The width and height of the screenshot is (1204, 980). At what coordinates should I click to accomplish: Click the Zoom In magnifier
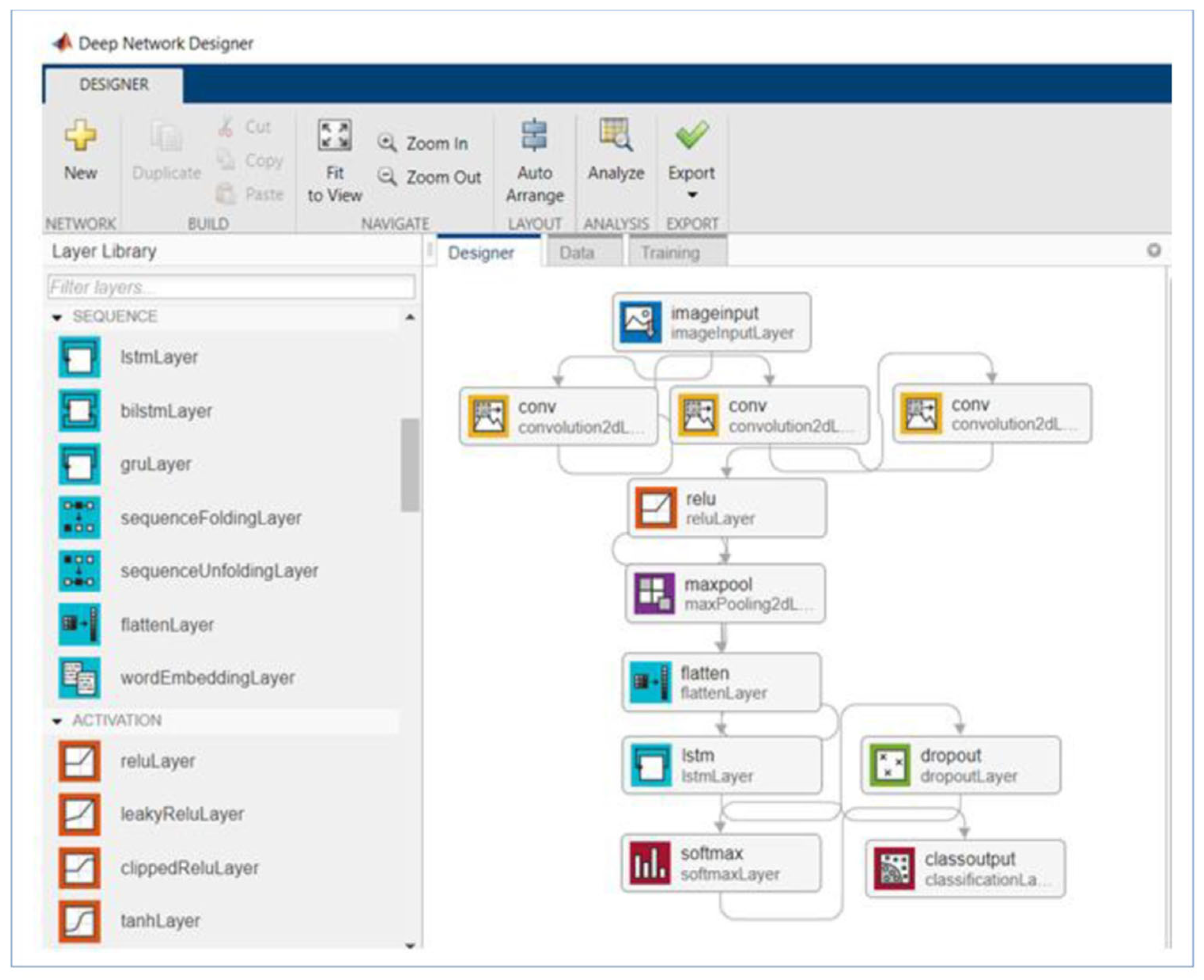coord(387,143)
